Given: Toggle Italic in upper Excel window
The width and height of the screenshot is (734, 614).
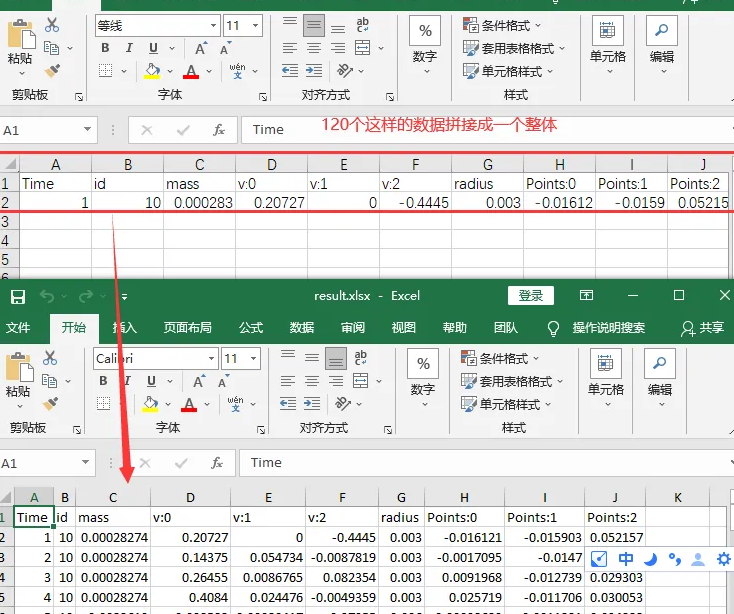Looking at the screenshot, I should tap(129, 48).
